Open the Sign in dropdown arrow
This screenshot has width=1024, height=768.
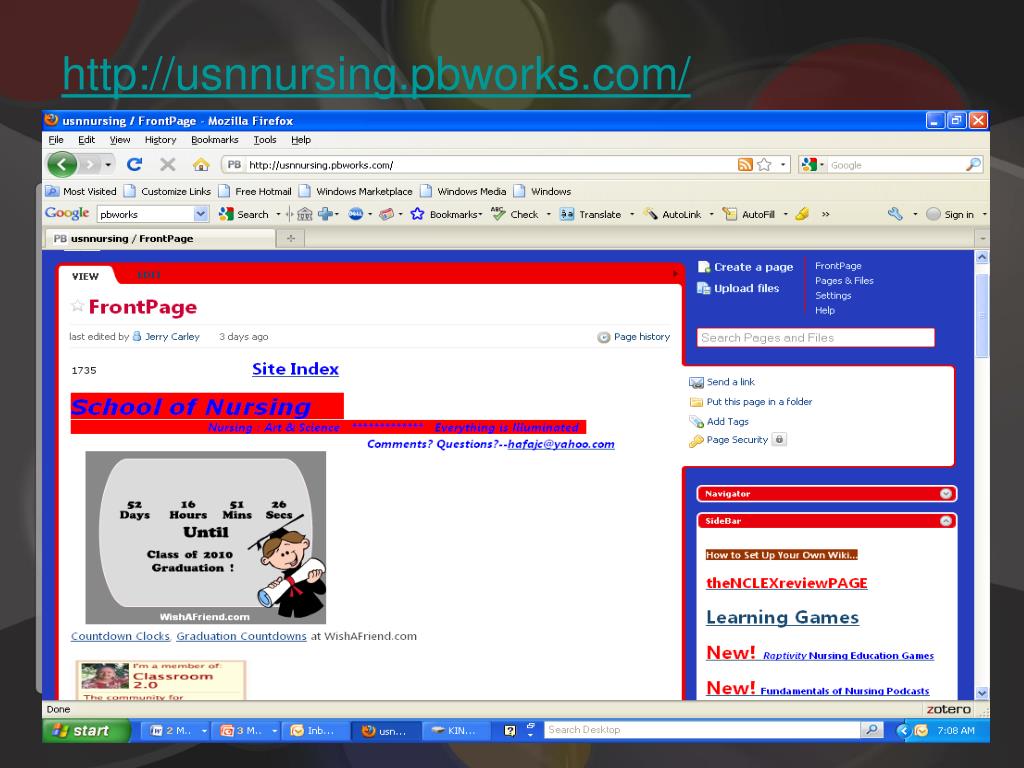984,214
